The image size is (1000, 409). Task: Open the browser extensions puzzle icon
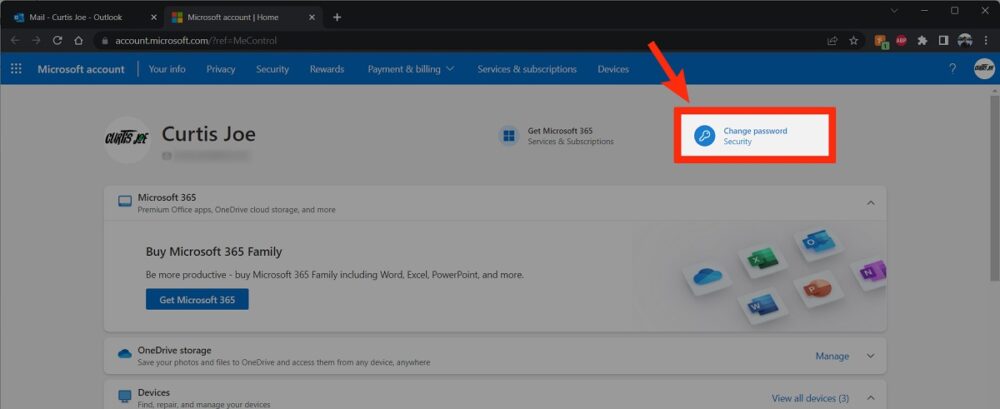click(x=922, y=41)
